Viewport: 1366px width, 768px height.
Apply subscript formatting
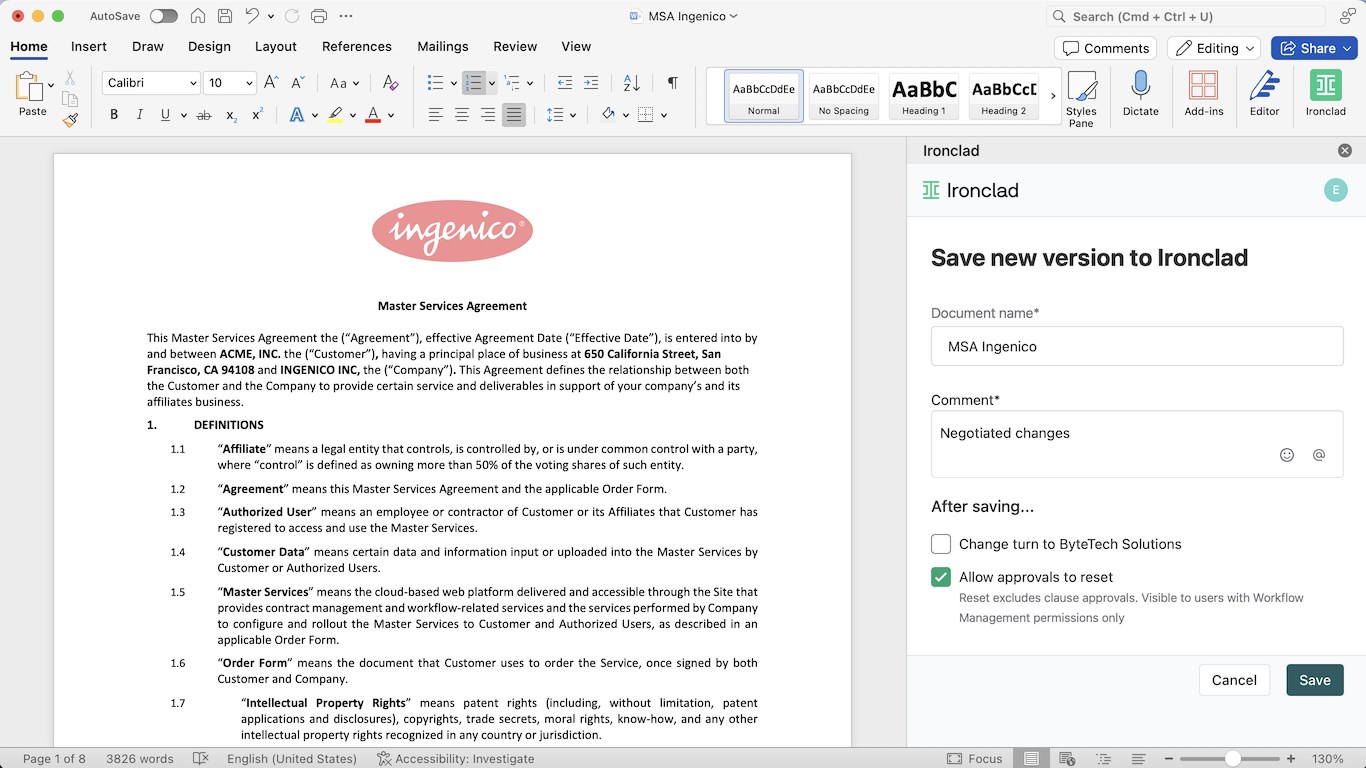point(231,115)
